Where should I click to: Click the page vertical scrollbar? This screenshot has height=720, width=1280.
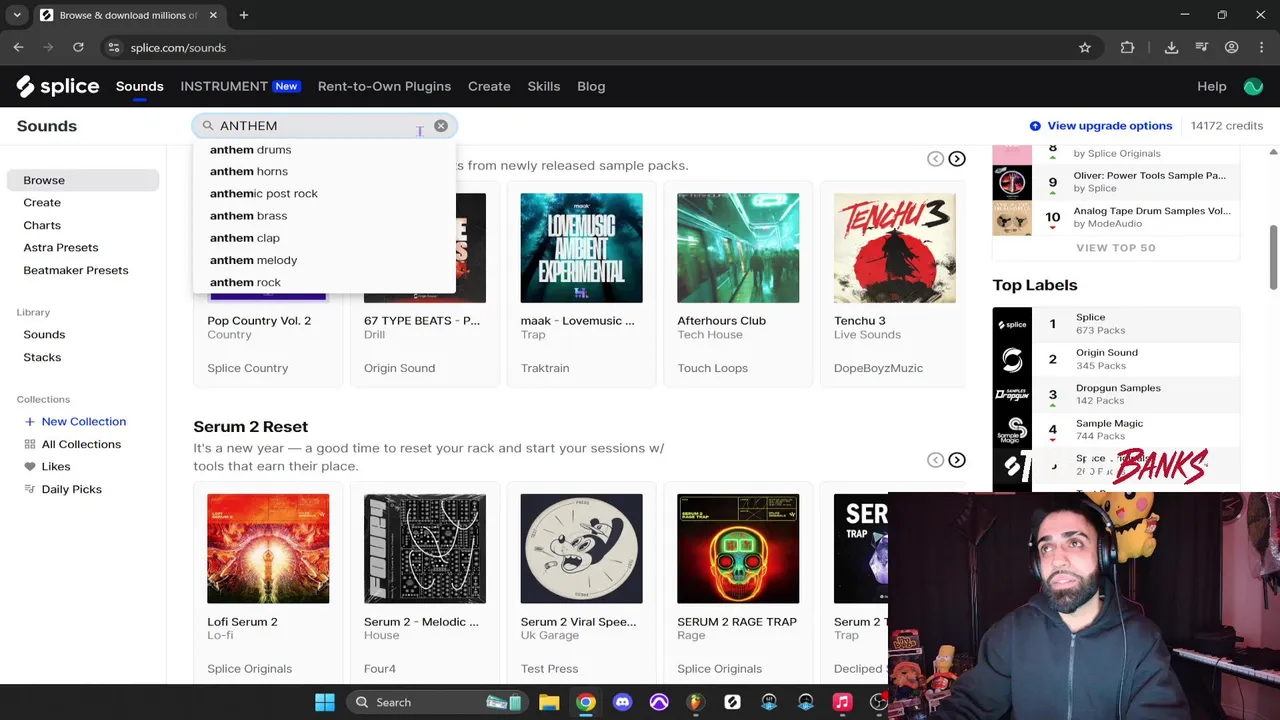1273,260
